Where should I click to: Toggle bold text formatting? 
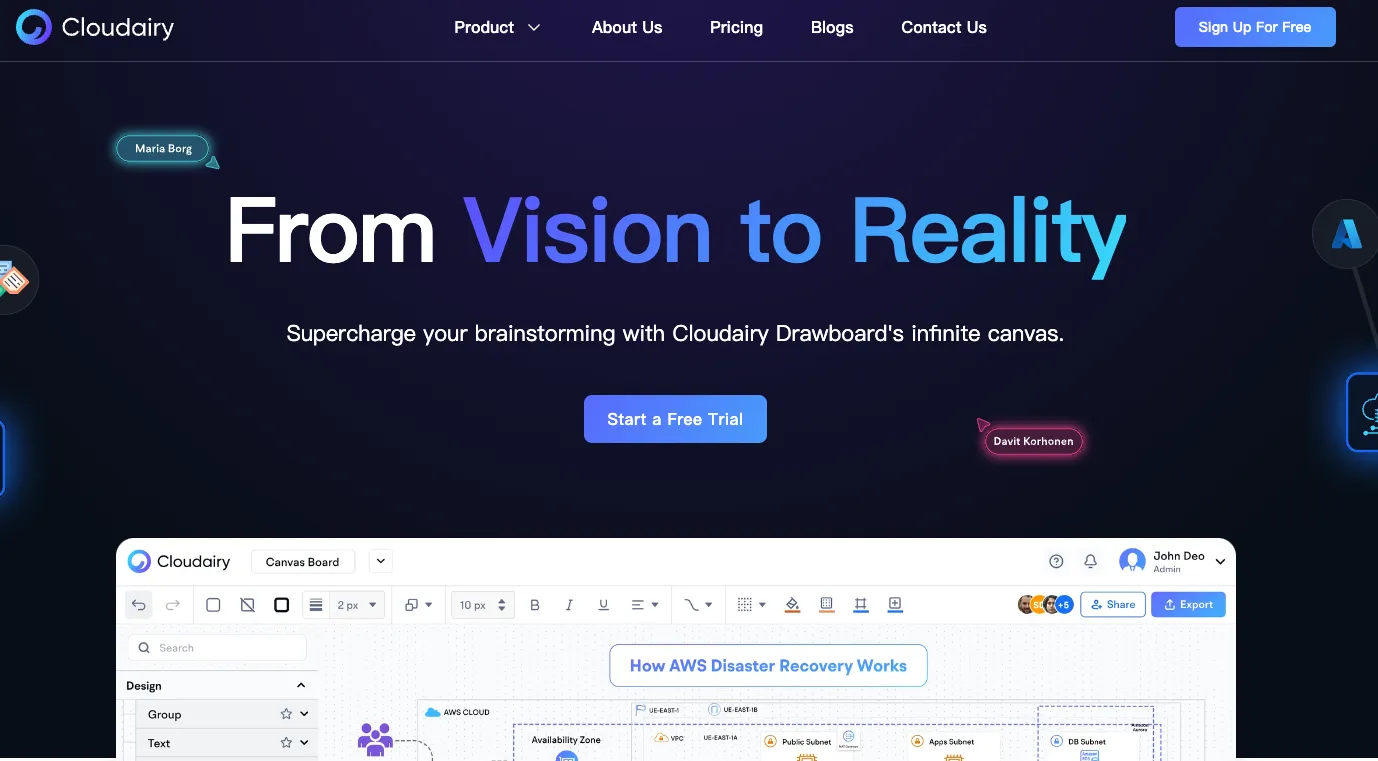tap(535, 605)
